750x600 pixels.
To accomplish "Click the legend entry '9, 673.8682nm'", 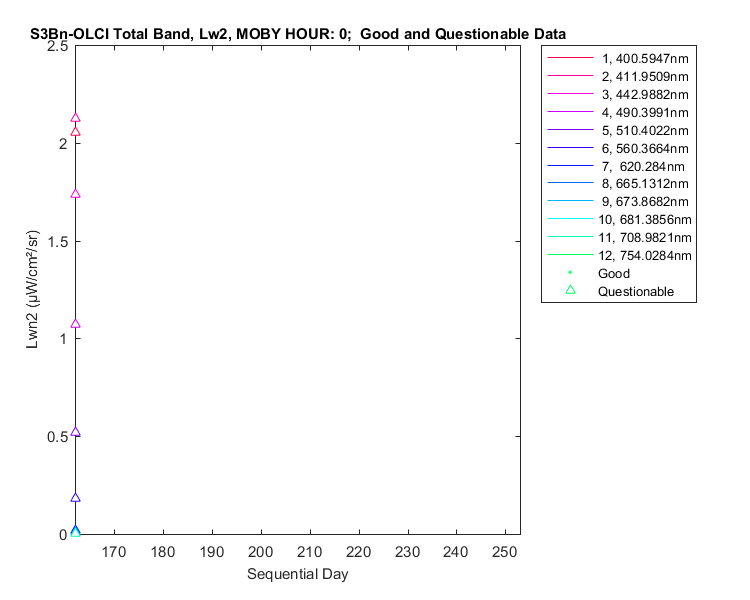I will coord(618,201).
